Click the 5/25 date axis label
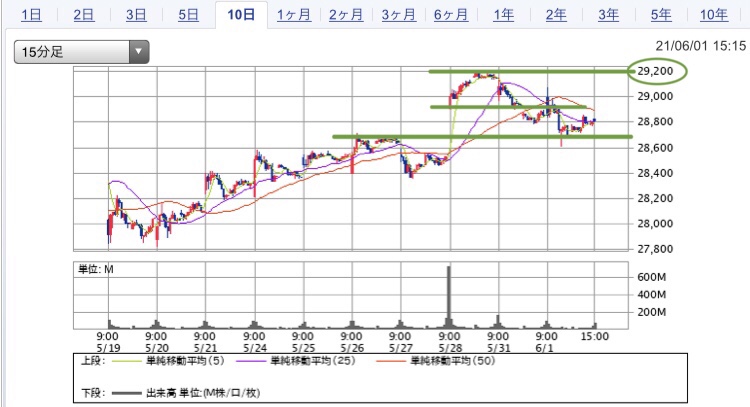 coord(303,348)
